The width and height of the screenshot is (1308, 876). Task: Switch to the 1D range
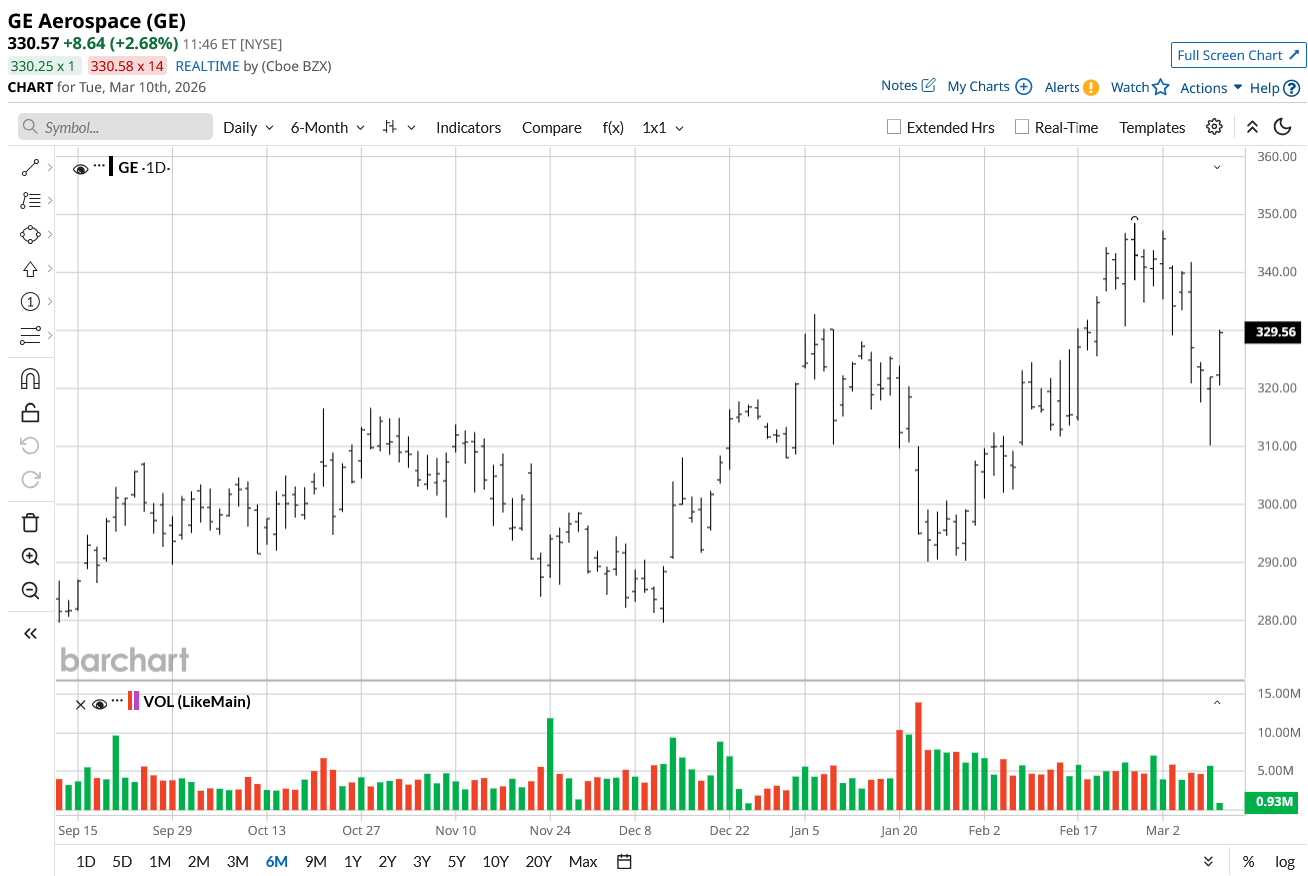86,862
